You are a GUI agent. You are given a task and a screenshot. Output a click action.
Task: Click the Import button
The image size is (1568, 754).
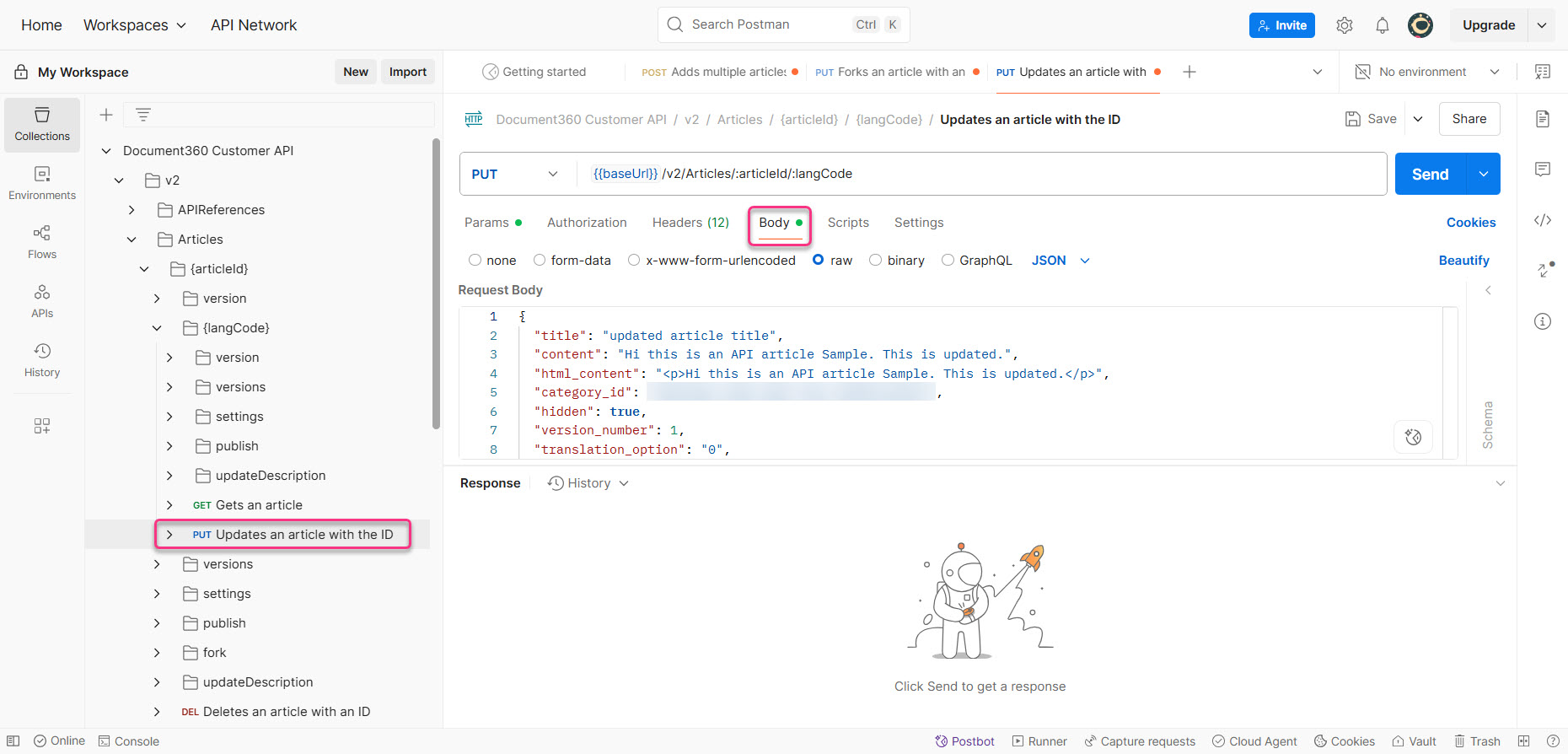click(x=408, y=72)
